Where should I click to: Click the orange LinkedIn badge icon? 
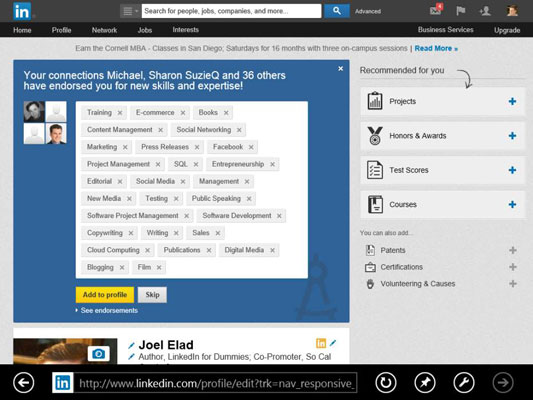coord(321,343)
